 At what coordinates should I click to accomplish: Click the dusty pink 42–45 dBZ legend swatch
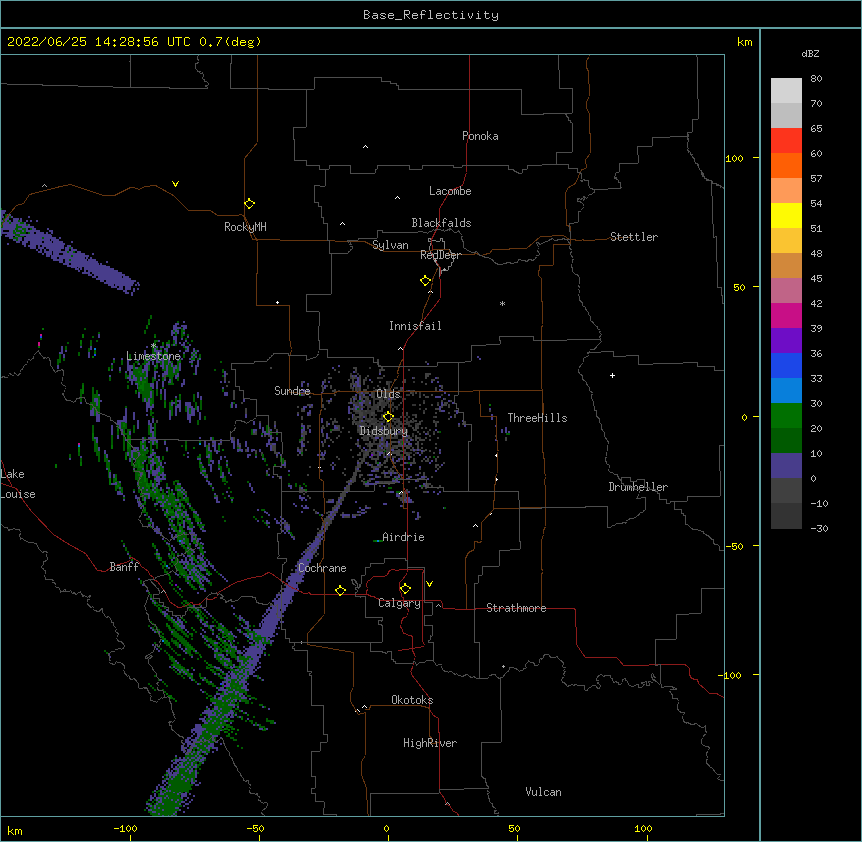click(x=786, y=291)
